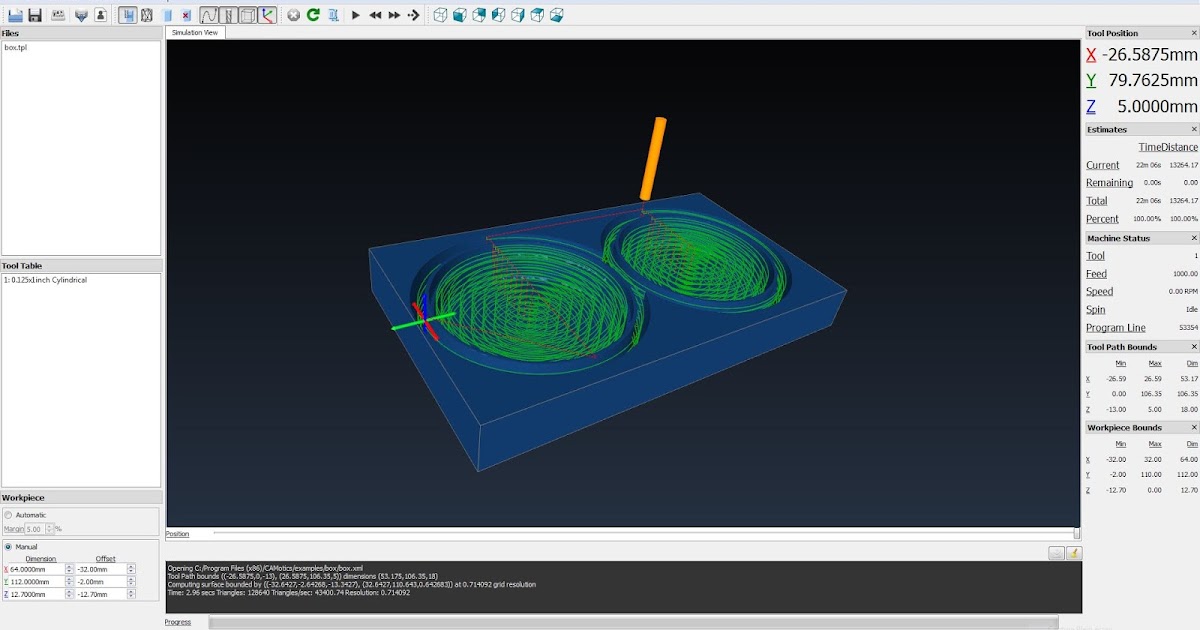Open the Progress tab at the bottom
This screenshot has height=630, width=1200.
(x=180, y=622)
